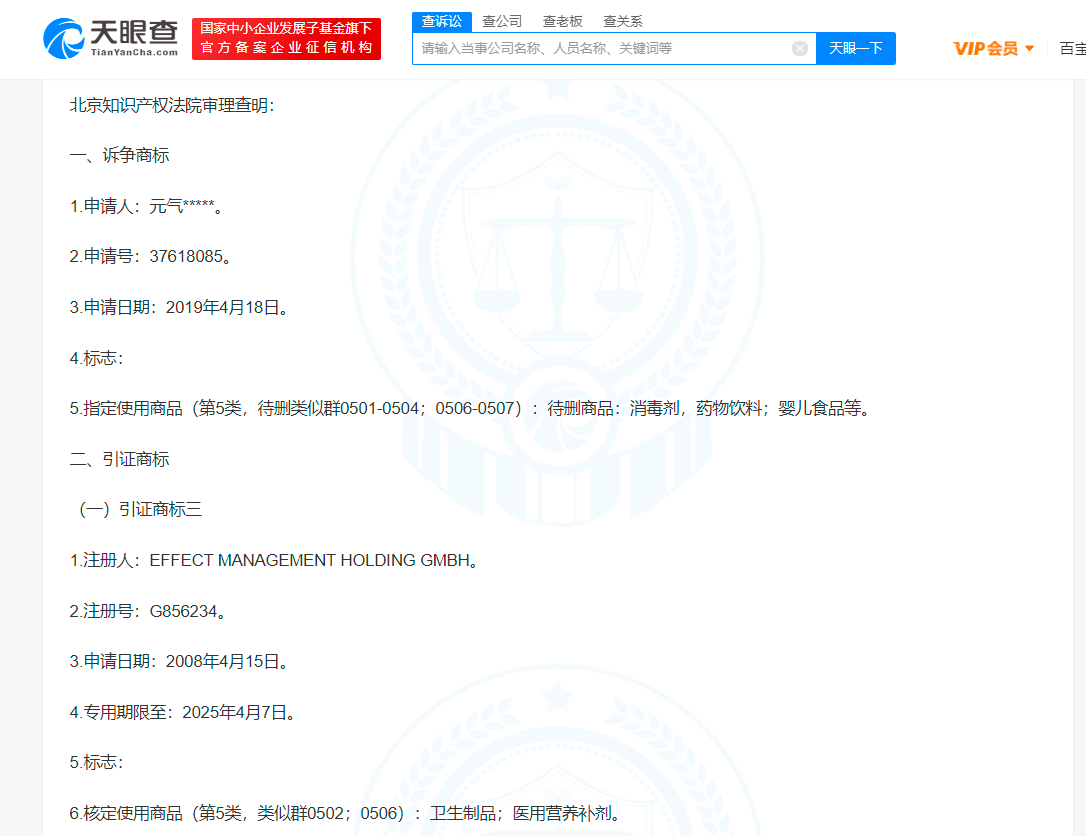1086x836 pixels.
Task: Click the registrant EFFECT MANAGEMENT HOLDING GMBH
Action: [310, 560]
